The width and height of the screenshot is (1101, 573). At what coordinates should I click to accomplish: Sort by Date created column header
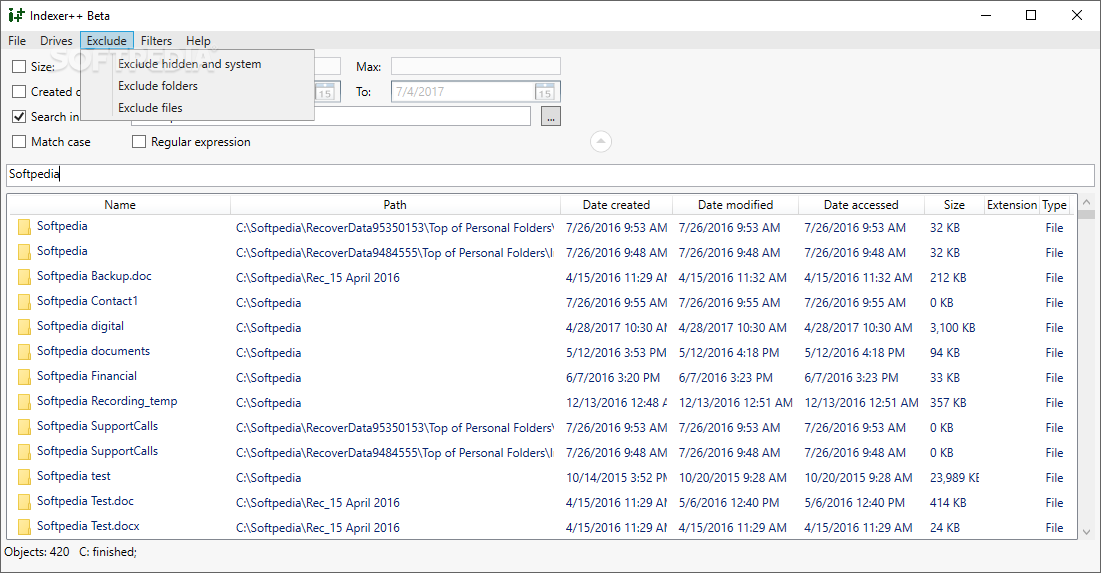click(x=616, y=205)
